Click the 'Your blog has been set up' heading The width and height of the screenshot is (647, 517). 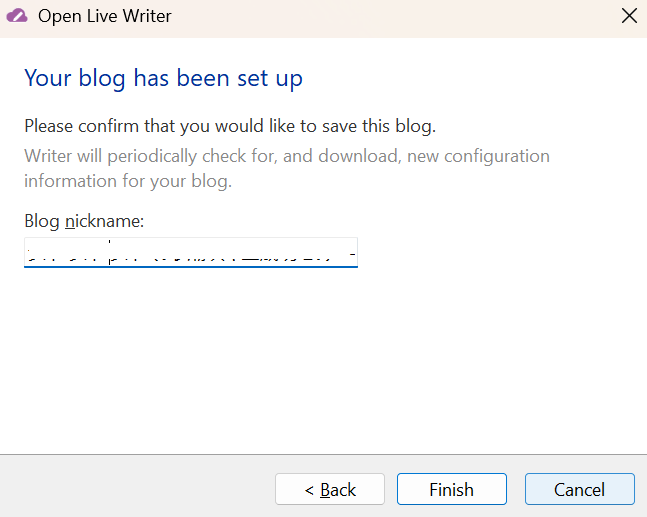point(163,77)
